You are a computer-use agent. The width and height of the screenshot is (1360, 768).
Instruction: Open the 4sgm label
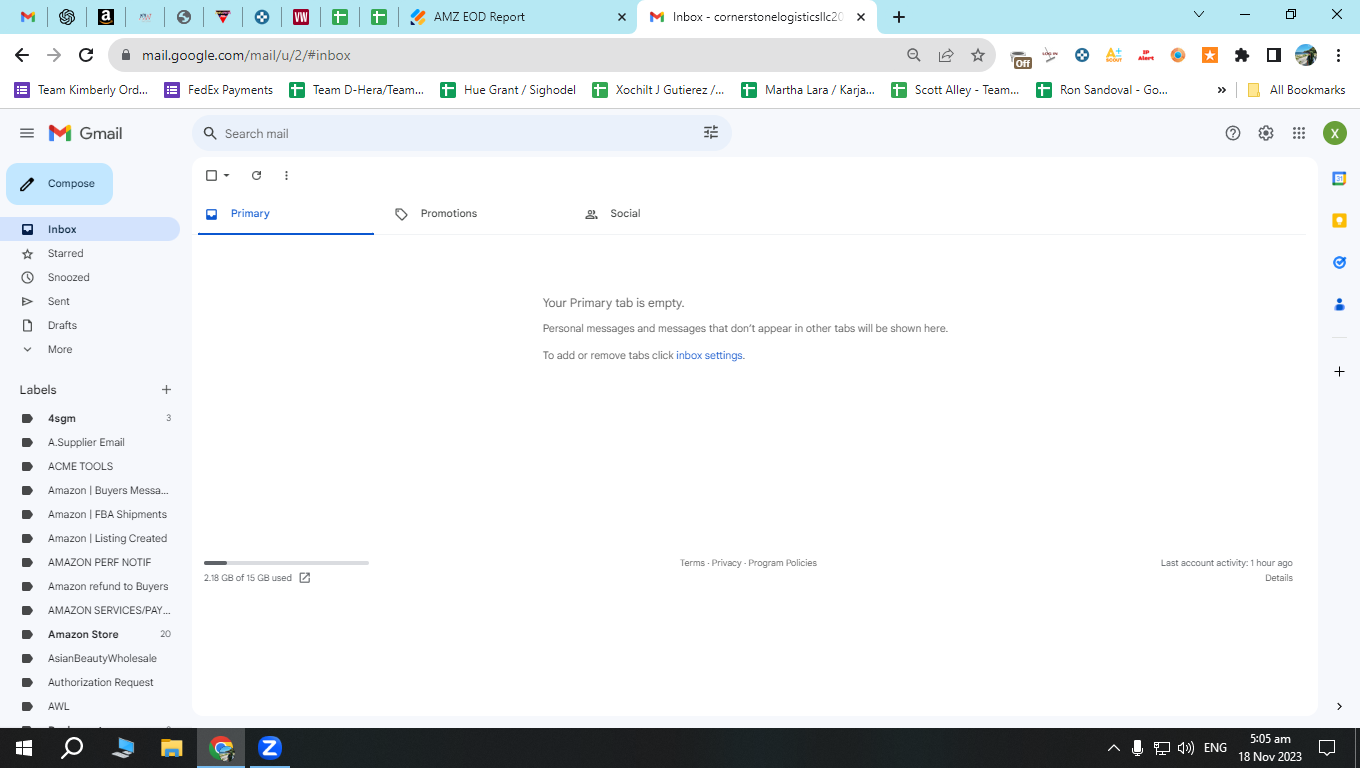pos(90,418)
